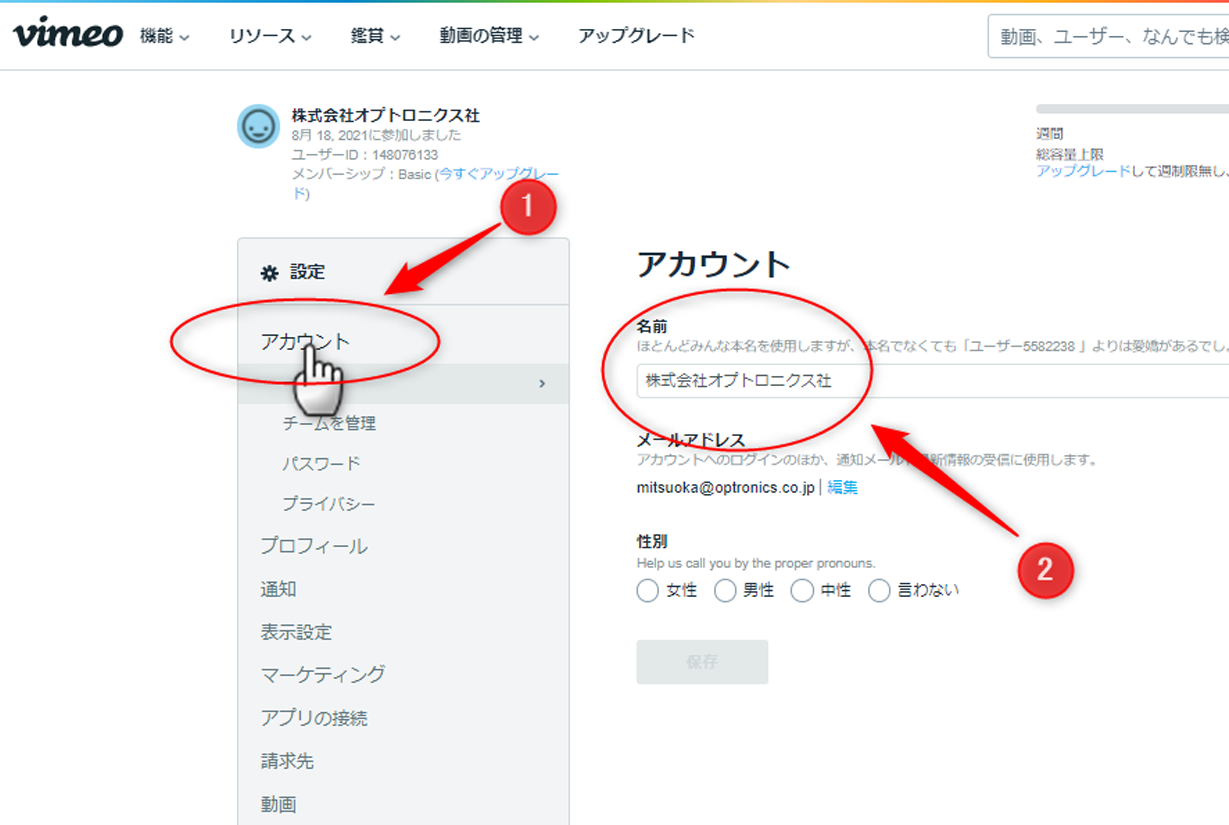This screenshot has height=825, width=1229.
Task: Open プロフィール settings
Action: (x=314, y=546)
